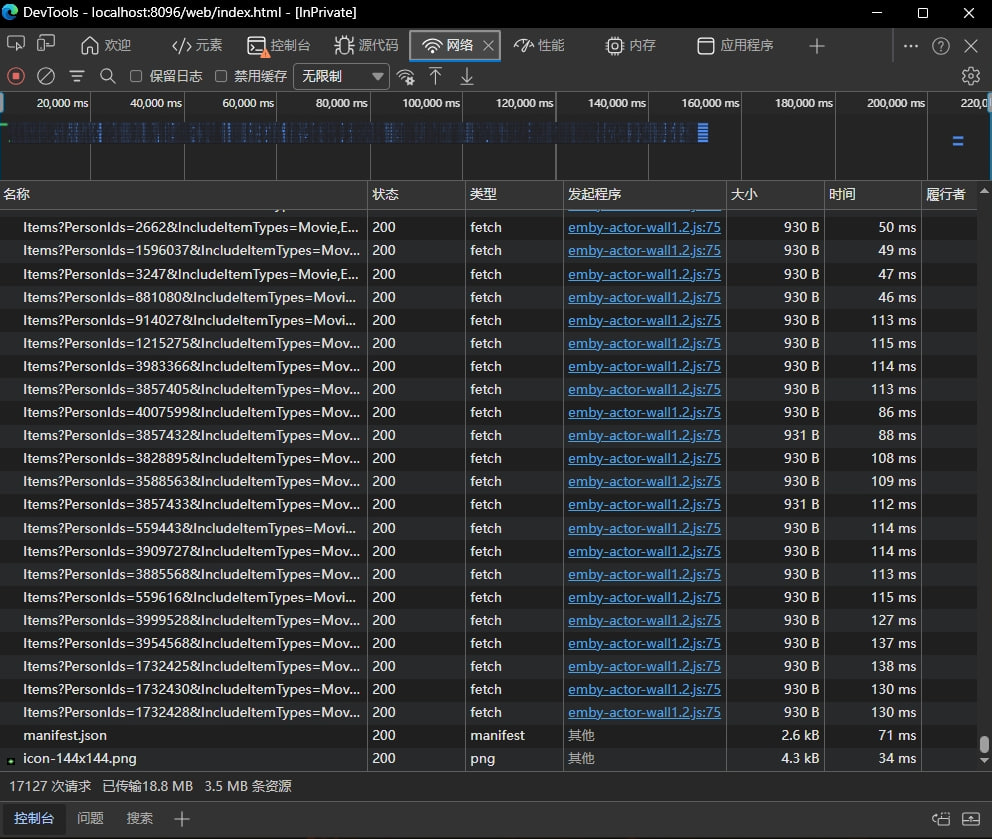Screen dimensions: 992x839
Task: Open network search magnifier
Action: (x=108, y=77)
